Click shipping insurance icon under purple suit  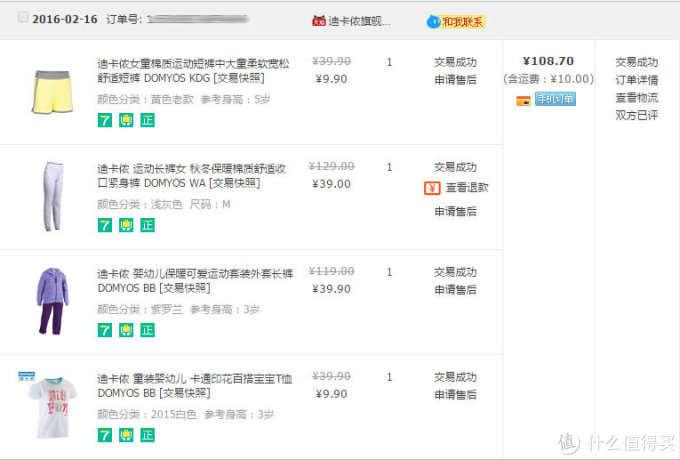pyautogui.click(x=126, y=330)
